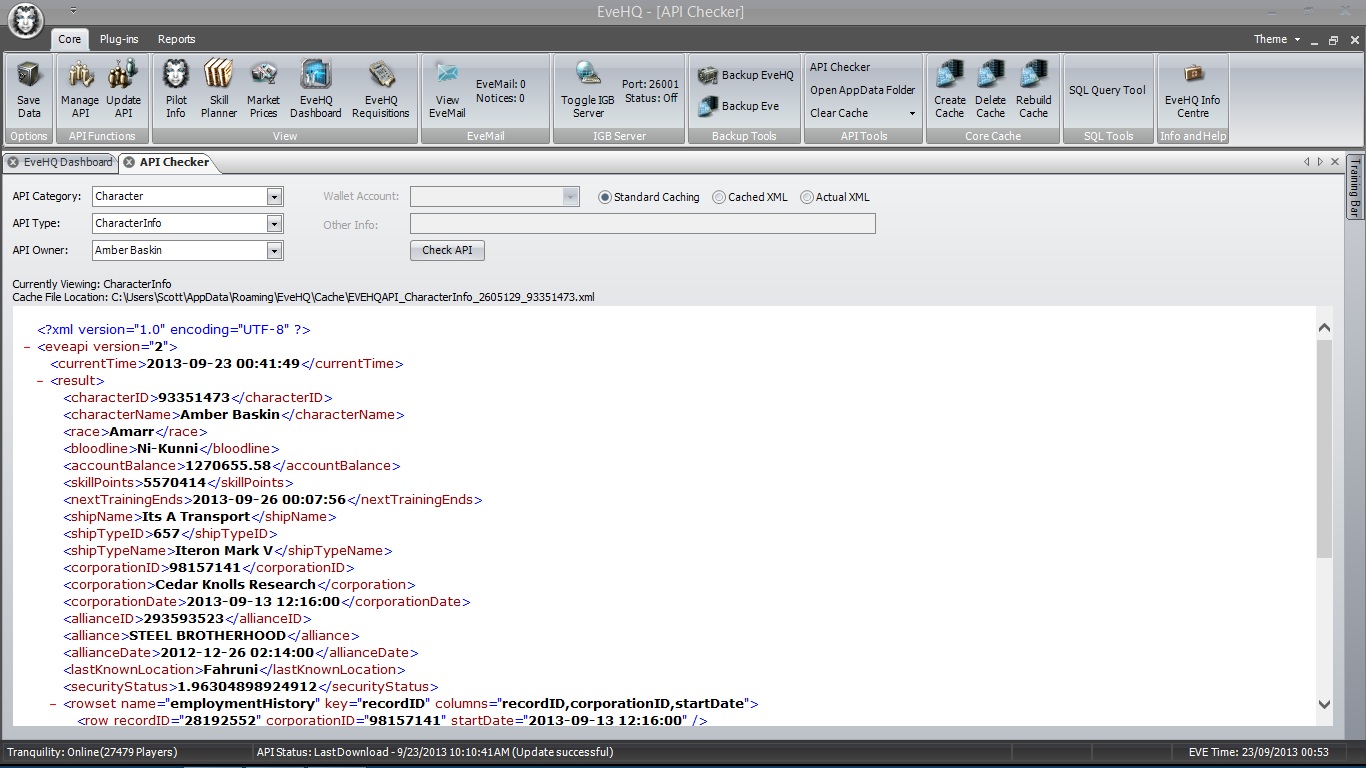Click the lastKnownLocation value Fahruni
Image resolution: width=1366 pixels, height=768 pixels.
point(231,670)
